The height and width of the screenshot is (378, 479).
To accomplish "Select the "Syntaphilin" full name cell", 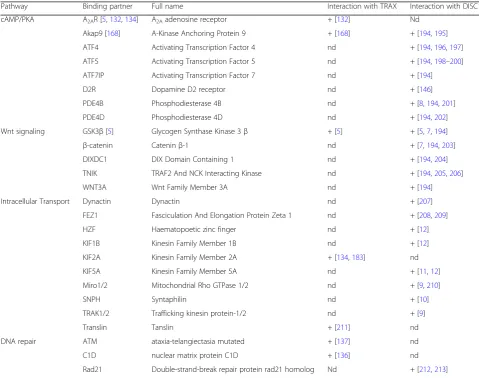I will tap(169, 299).
